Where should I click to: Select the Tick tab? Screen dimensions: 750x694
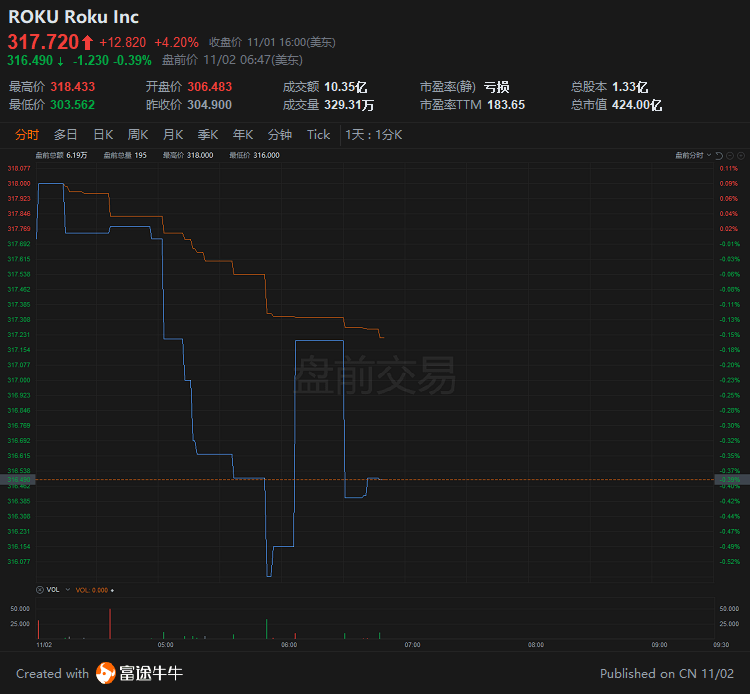coord(319,135)
